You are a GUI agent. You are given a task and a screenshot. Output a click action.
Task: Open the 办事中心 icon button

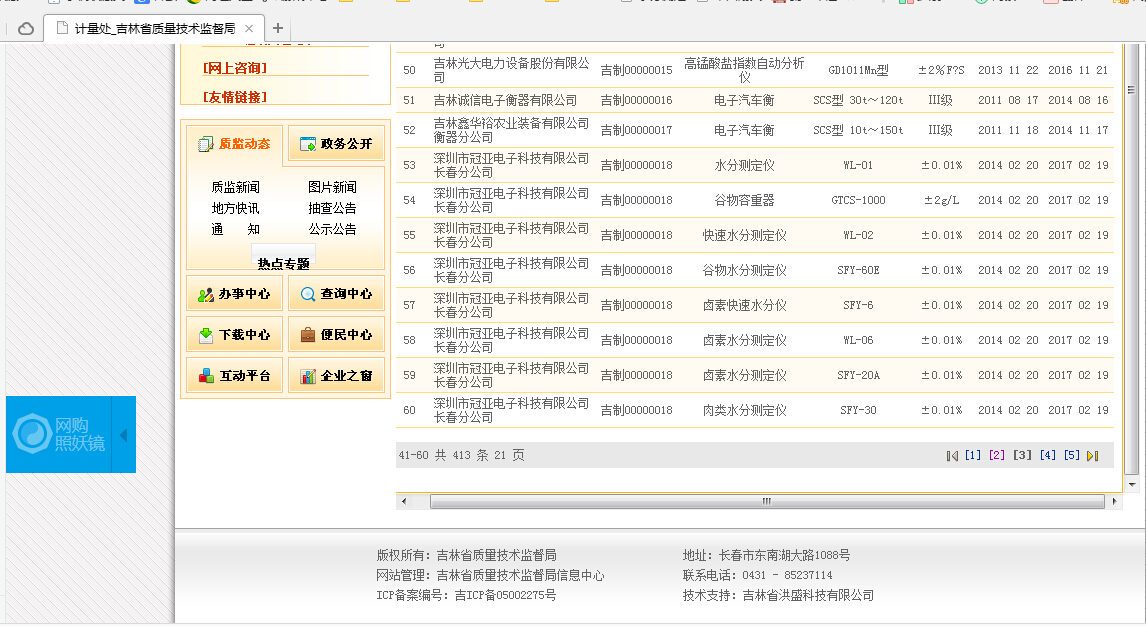click(235, 294)
